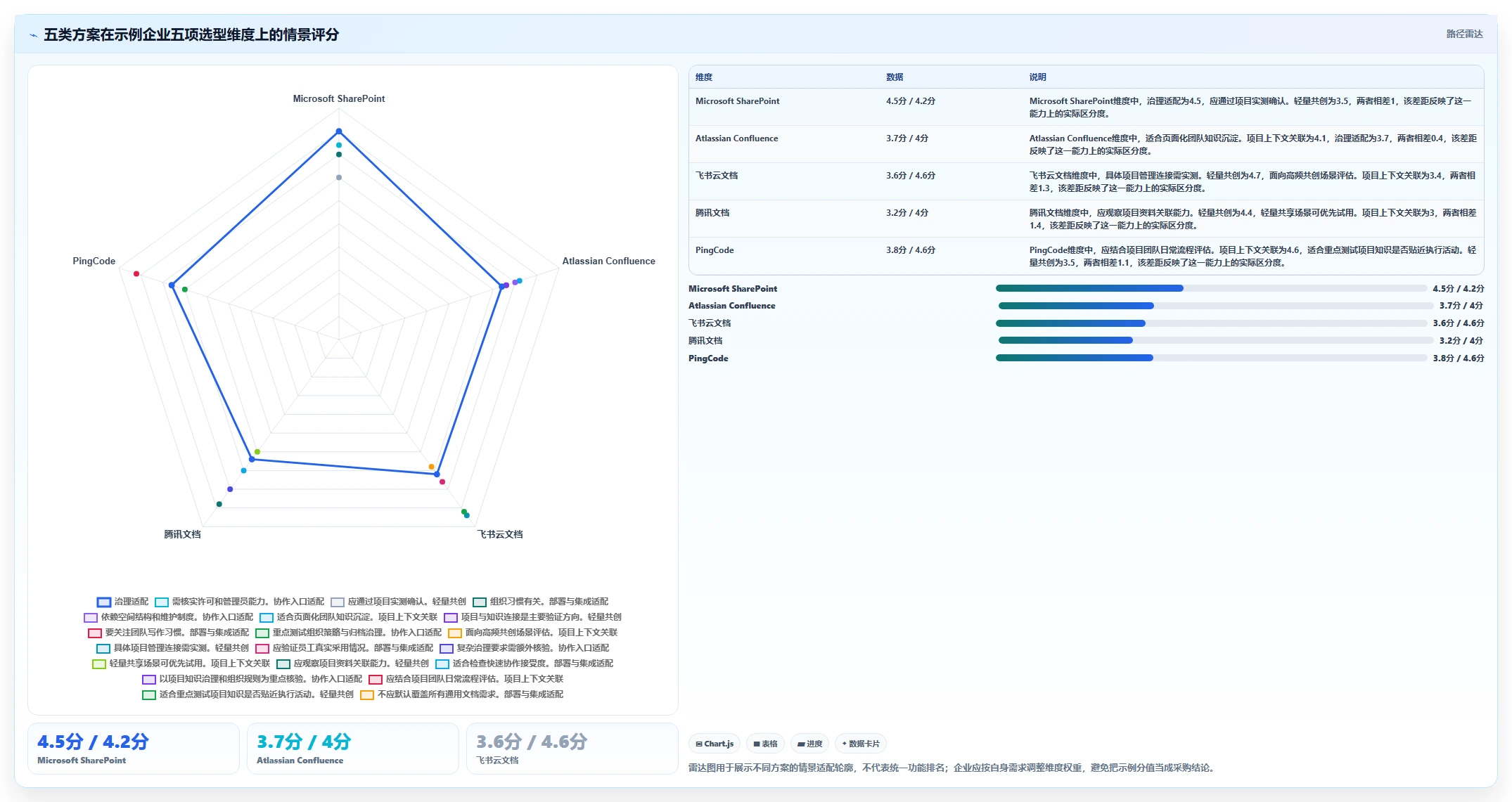Toggle legend item 以项目知识治理和组织规则为重点核验
The image size is (1512, 802).
click(x=252, y=679)
